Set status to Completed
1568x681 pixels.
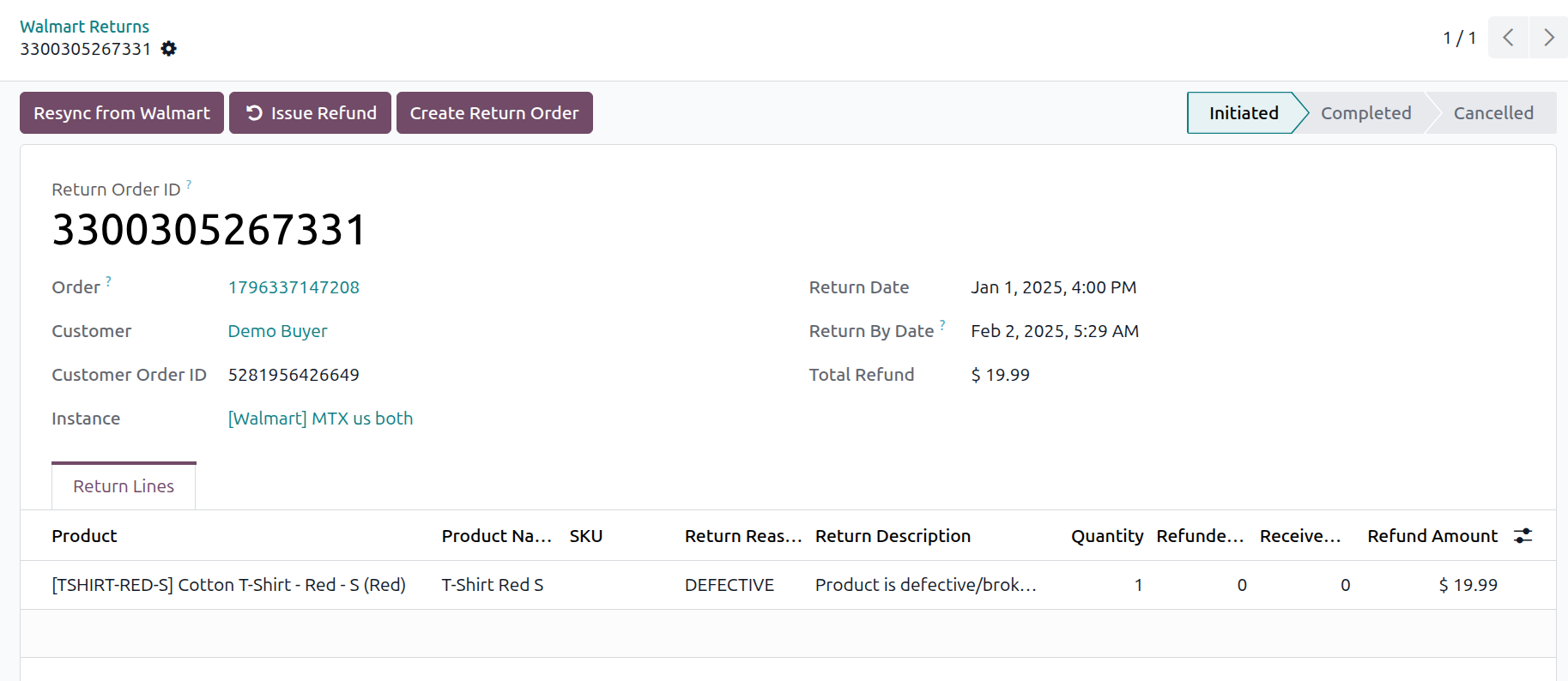pos(1365,113)
